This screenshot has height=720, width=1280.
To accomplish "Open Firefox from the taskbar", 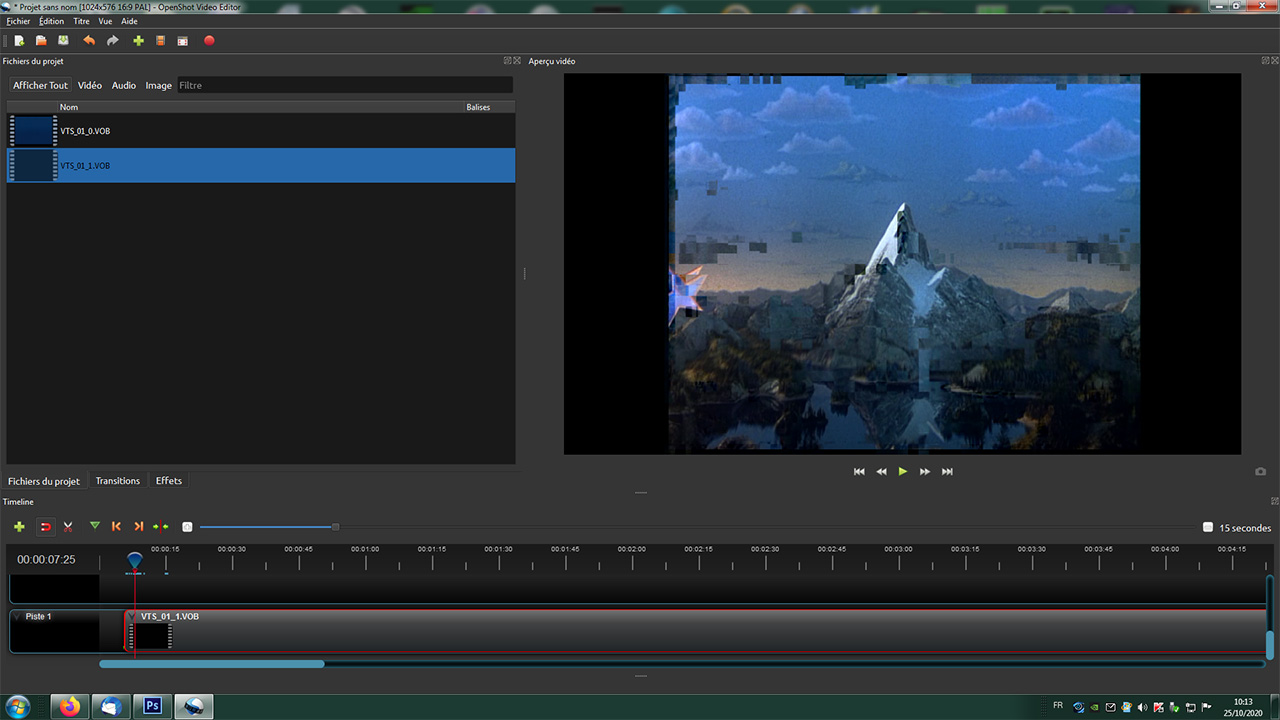I will [x=70, y=706].
